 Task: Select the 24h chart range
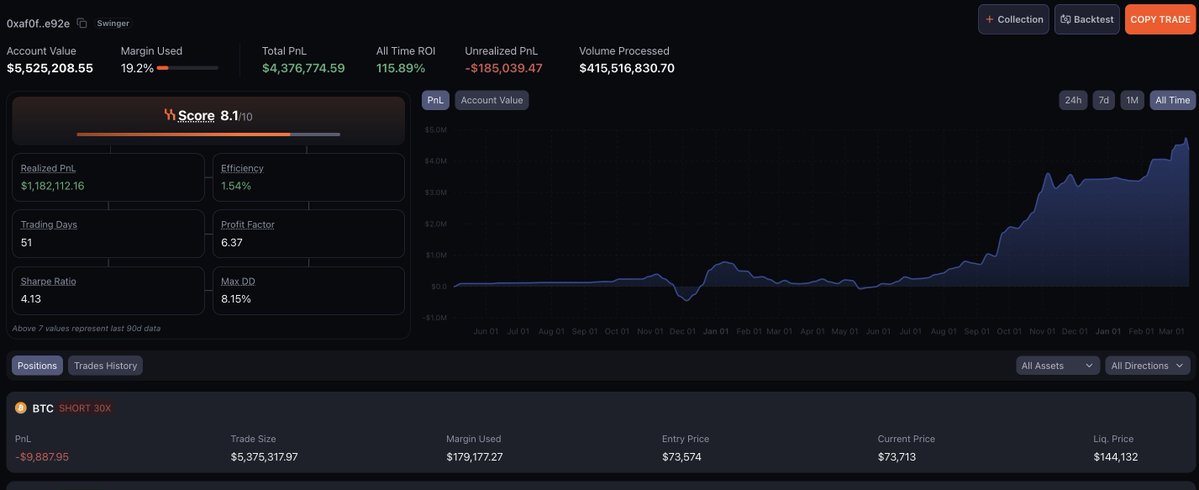1073,100
